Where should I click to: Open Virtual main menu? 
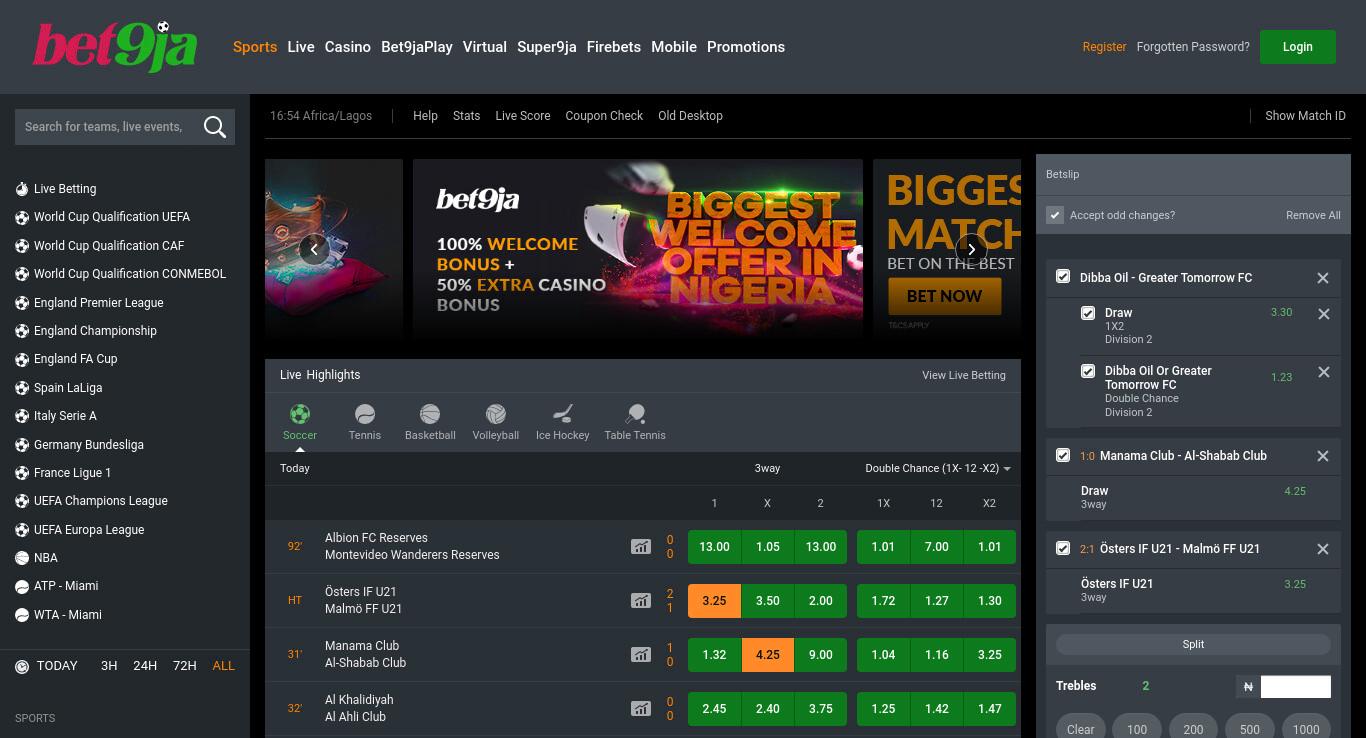click(x=485, y=47)
